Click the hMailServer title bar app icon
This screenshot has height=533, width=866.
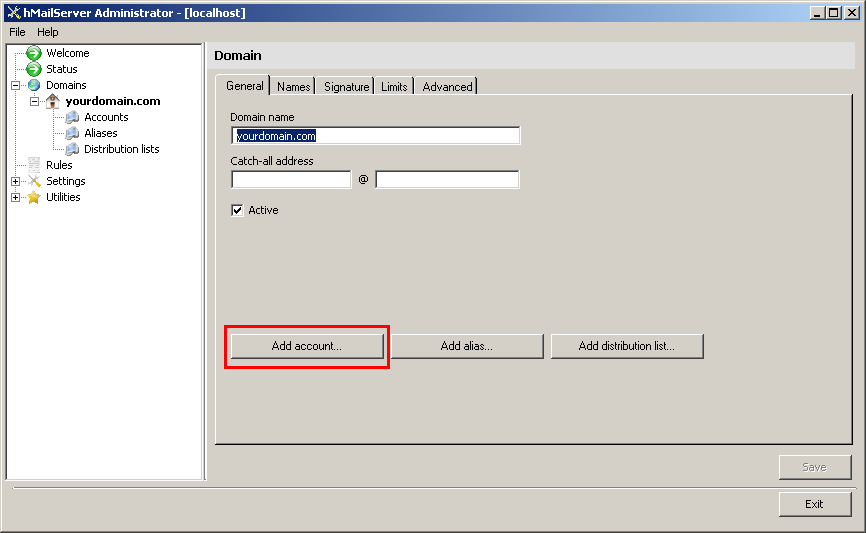pyautogui.click(x=14, y=13)
